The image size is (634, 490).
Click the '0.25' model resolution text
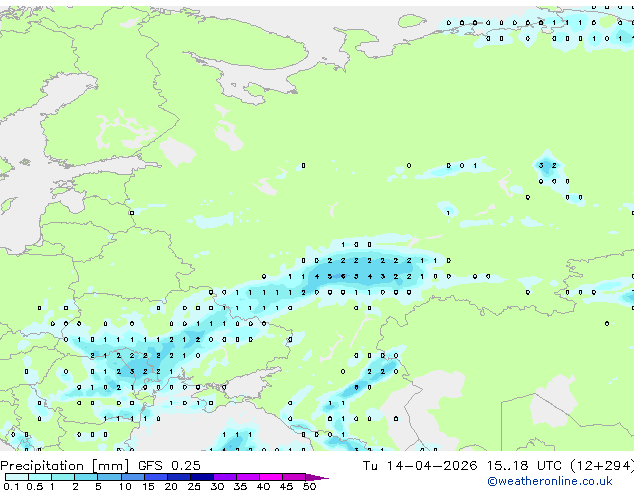coord(186,466)
